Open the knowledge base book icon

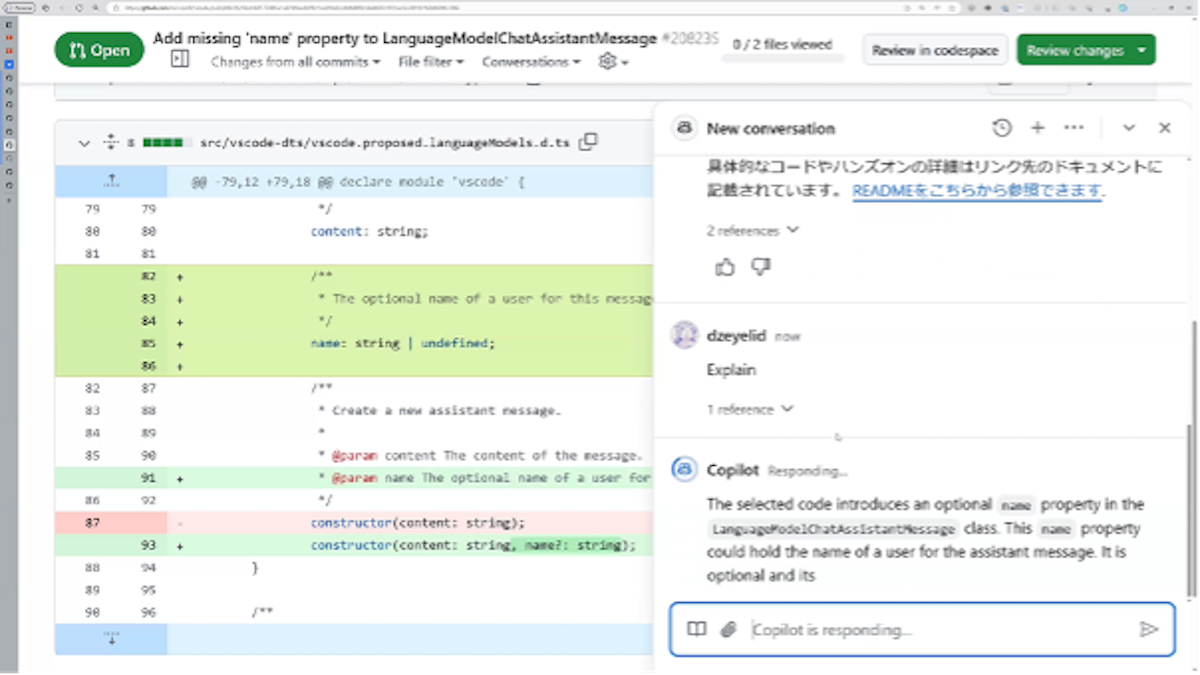click(697, 629)
